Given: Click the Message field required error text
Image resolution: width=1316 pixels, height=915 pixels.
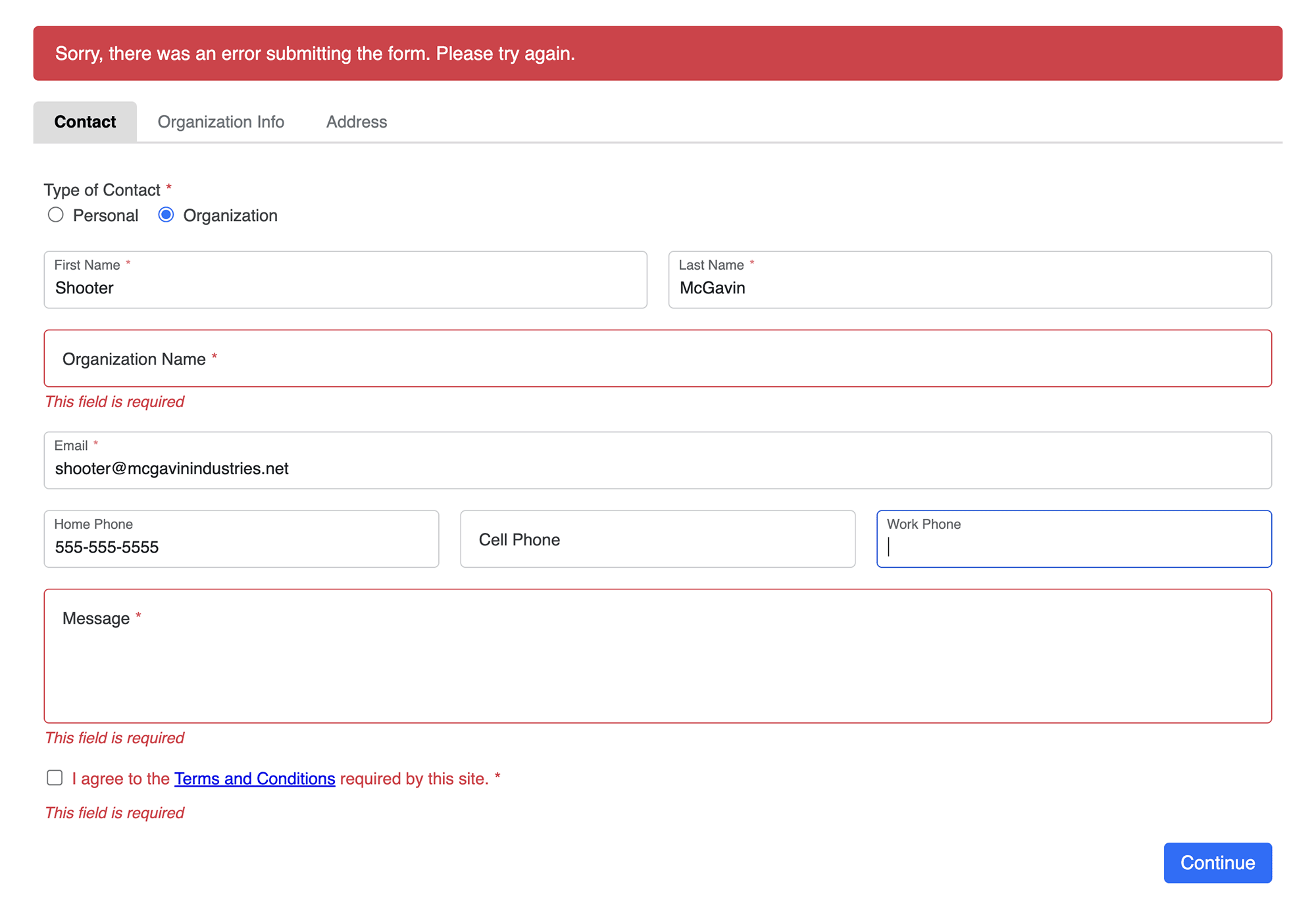Looking at the screenshot, I should [x=114, y=738].
